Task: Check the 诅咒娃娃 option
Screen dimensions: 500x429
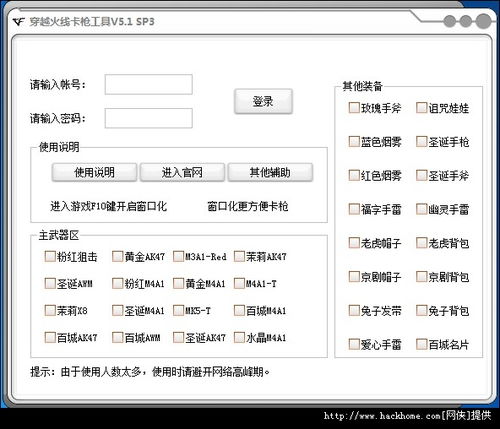Action: 422,108
